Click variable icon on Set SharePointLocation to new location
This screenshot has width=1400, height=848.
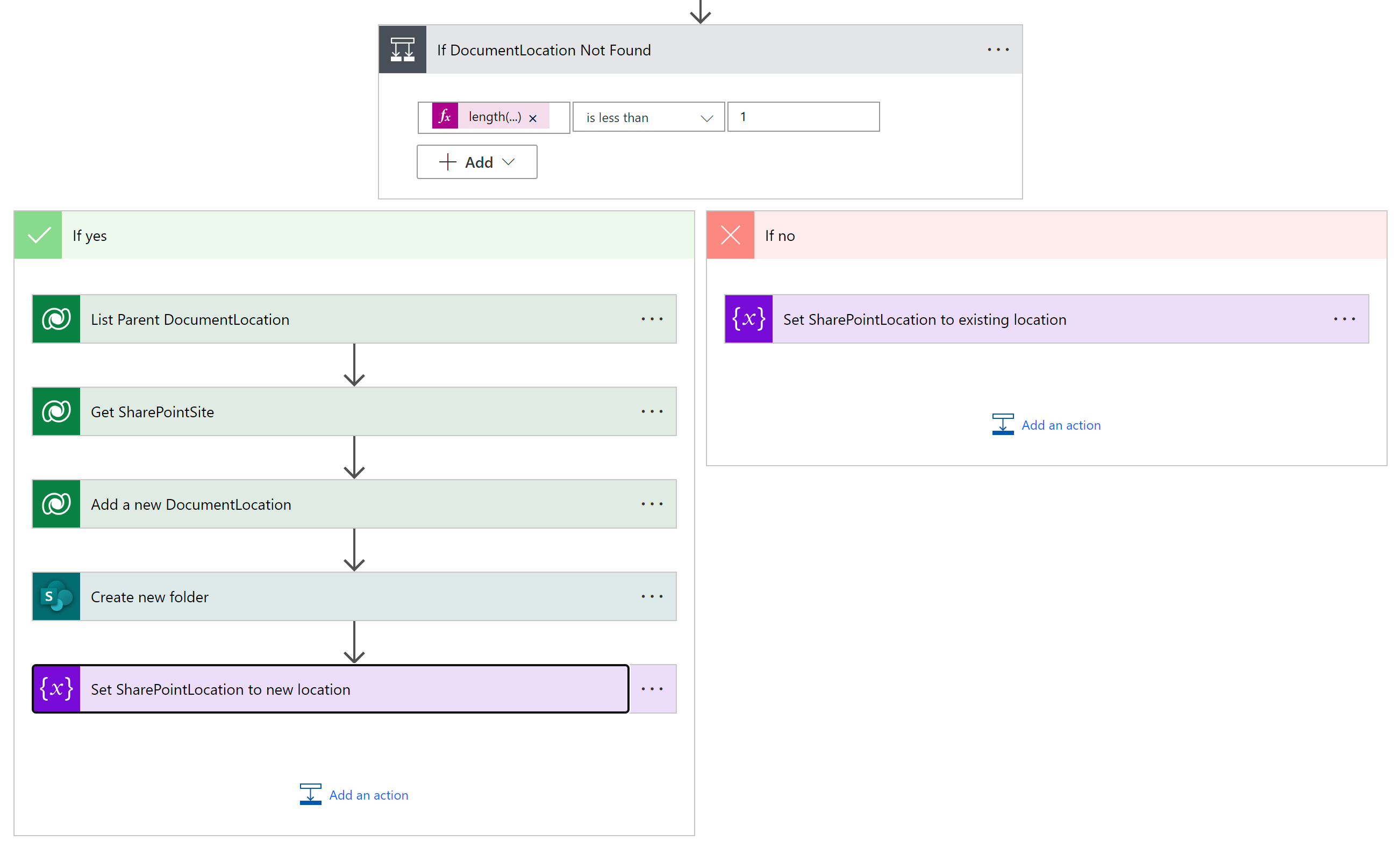tap(56, 689)
